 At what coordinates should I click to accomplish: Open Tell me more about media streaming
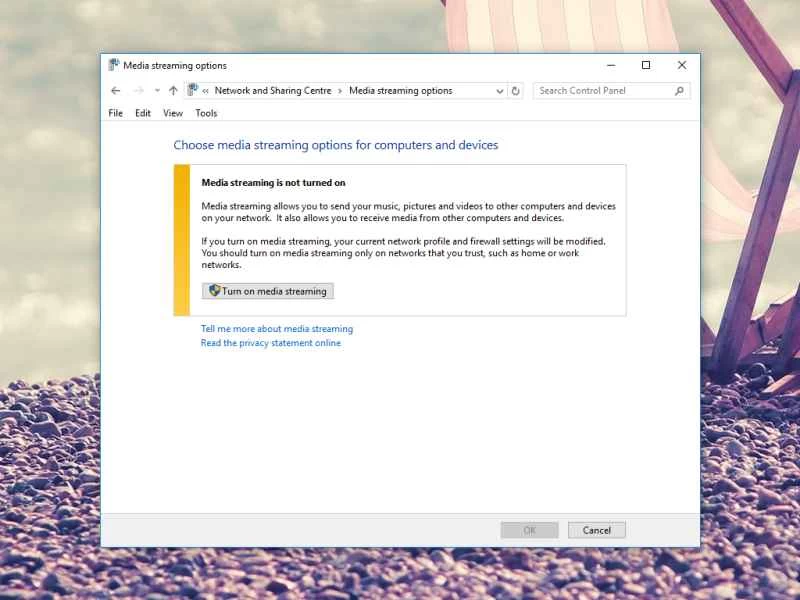pos(277,328)
